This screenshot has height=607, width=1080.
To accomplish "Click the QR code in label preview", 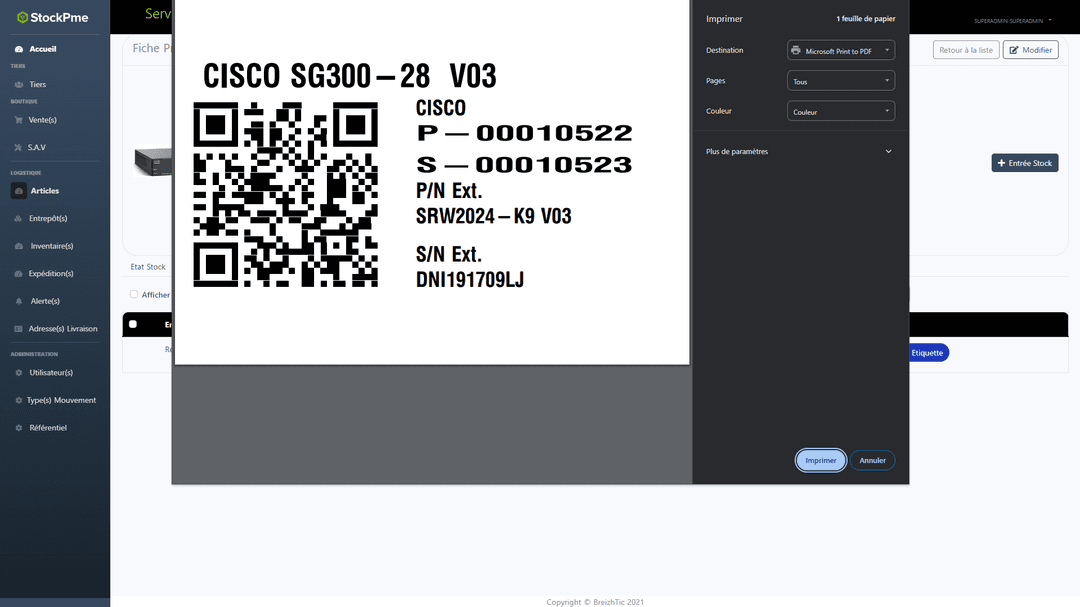I will pyautogui.click(x=285, y=194).
